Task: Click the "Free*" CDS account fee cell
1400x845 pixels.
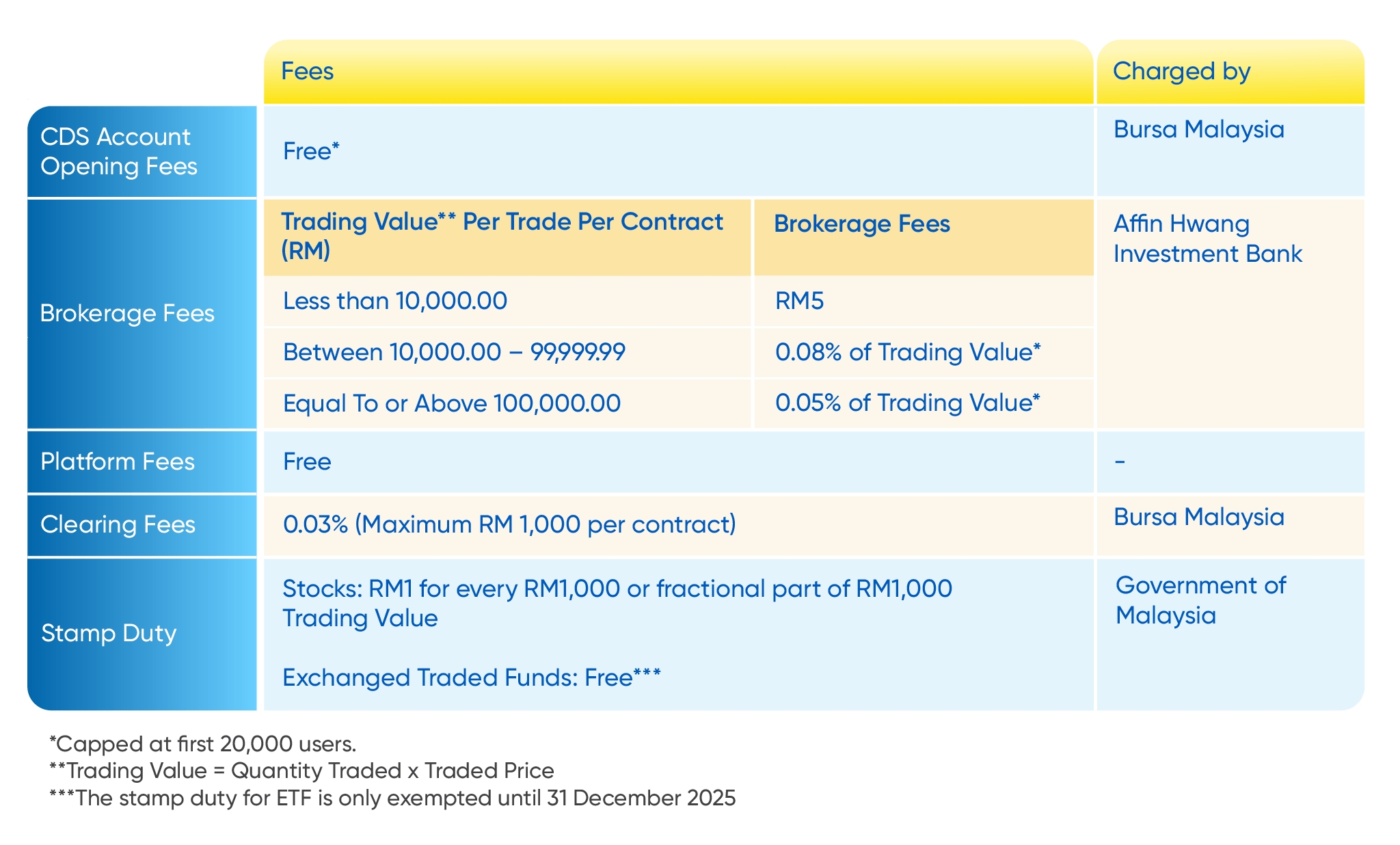Action: (x=311, y=152)
